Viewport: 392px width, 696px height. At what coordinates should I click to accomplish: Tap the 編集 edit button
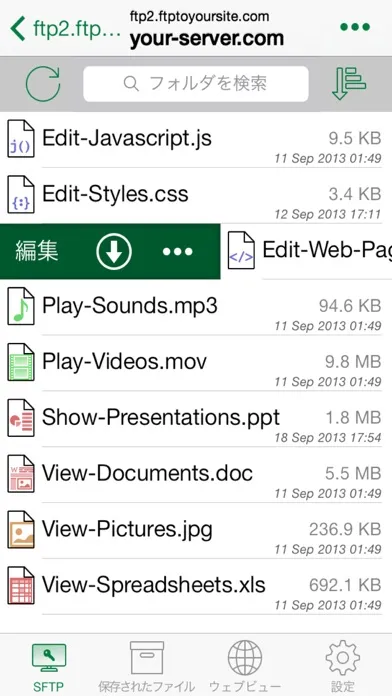pyautogui.click(x=37, y=252)
